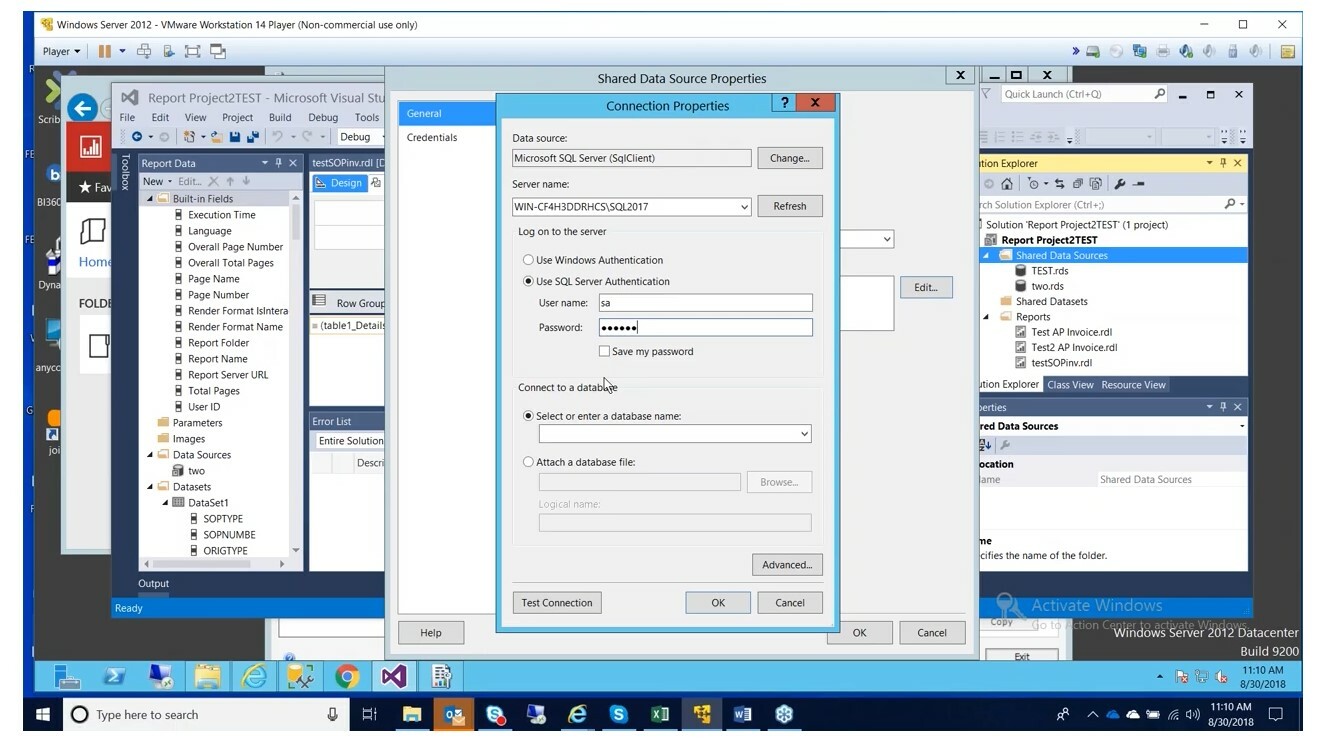This screenshot has width=1320, height=742.
Task: Click the Home icon in Solution Explorer
Action: click(x=1006, y=183)
